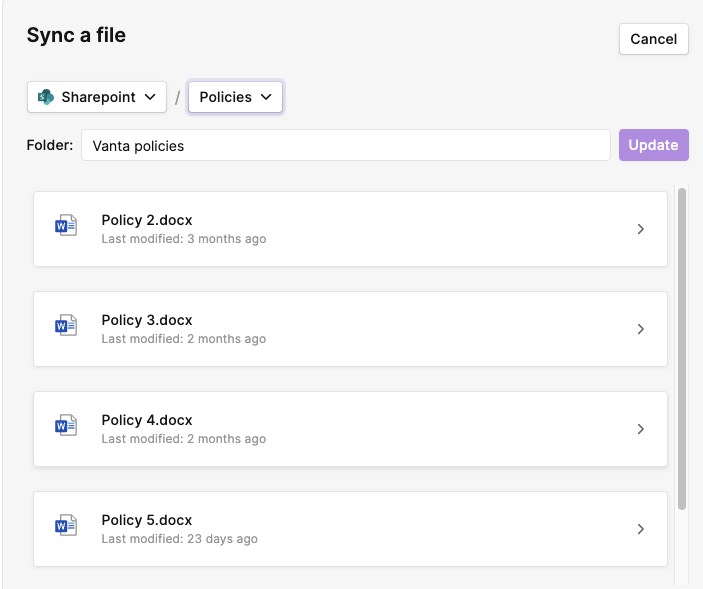
Task: Click the chevron arrow on Policy 3.docx row
Action: point(641,329)
